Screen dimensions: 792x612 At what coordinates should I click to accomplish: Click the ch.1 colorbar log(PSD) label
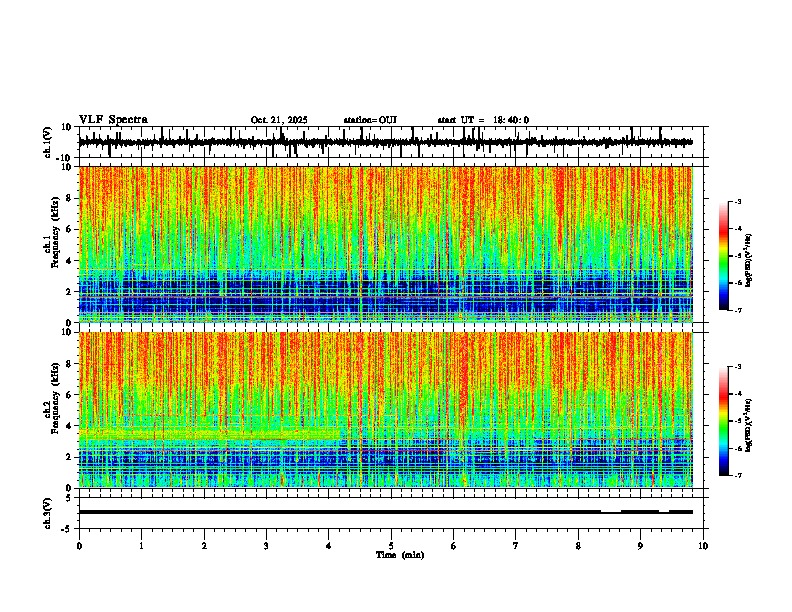tap(748, 260)
